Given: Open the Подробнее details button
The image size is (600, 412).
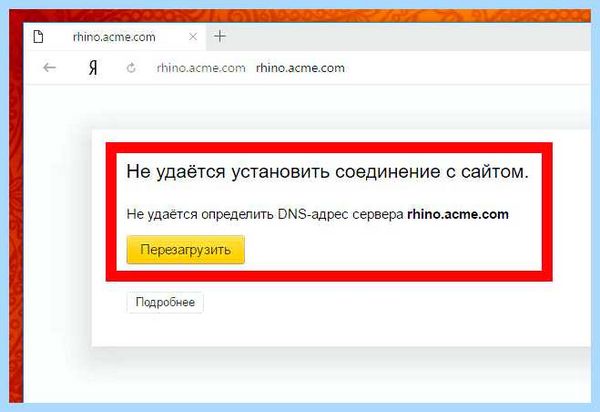Looking at the screenshot, I should (165, 302).
